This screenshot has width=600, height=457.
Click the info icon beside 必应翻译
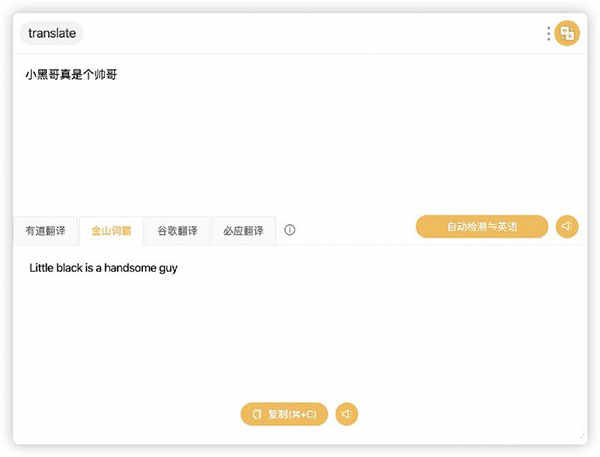(x=290, y=230)
